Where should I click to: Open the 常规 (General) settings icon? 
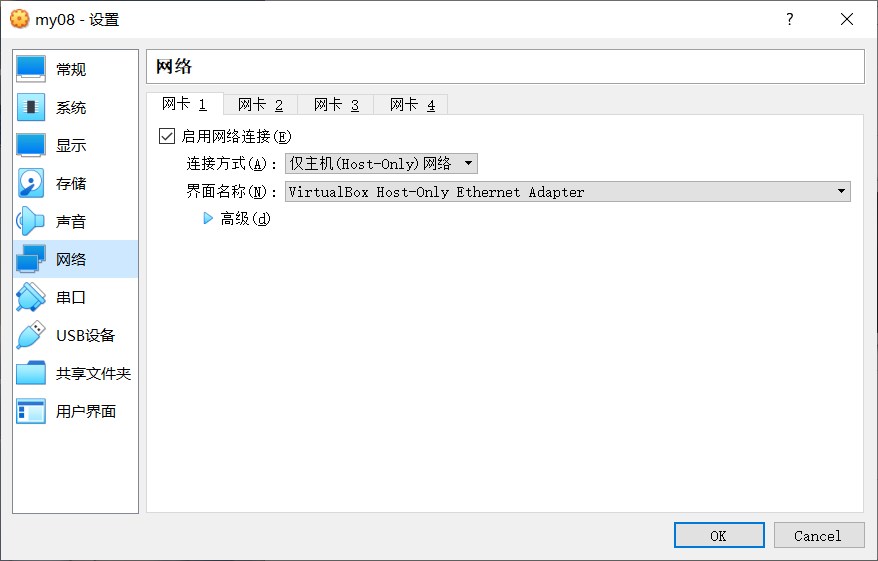[x=31, y=69]
